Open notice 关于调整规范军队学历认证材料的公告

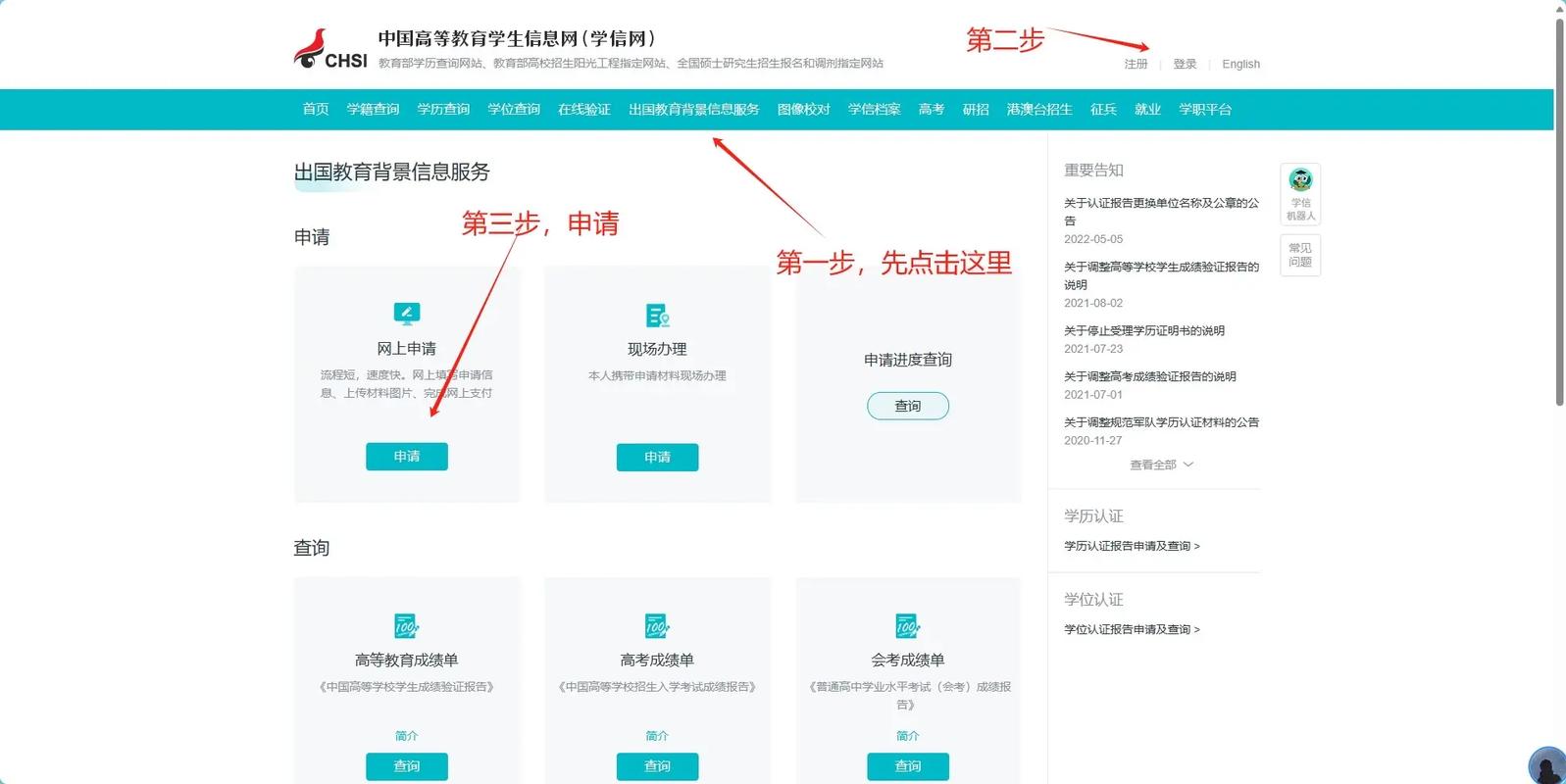pyautogui.click(x=1162, y=422)
